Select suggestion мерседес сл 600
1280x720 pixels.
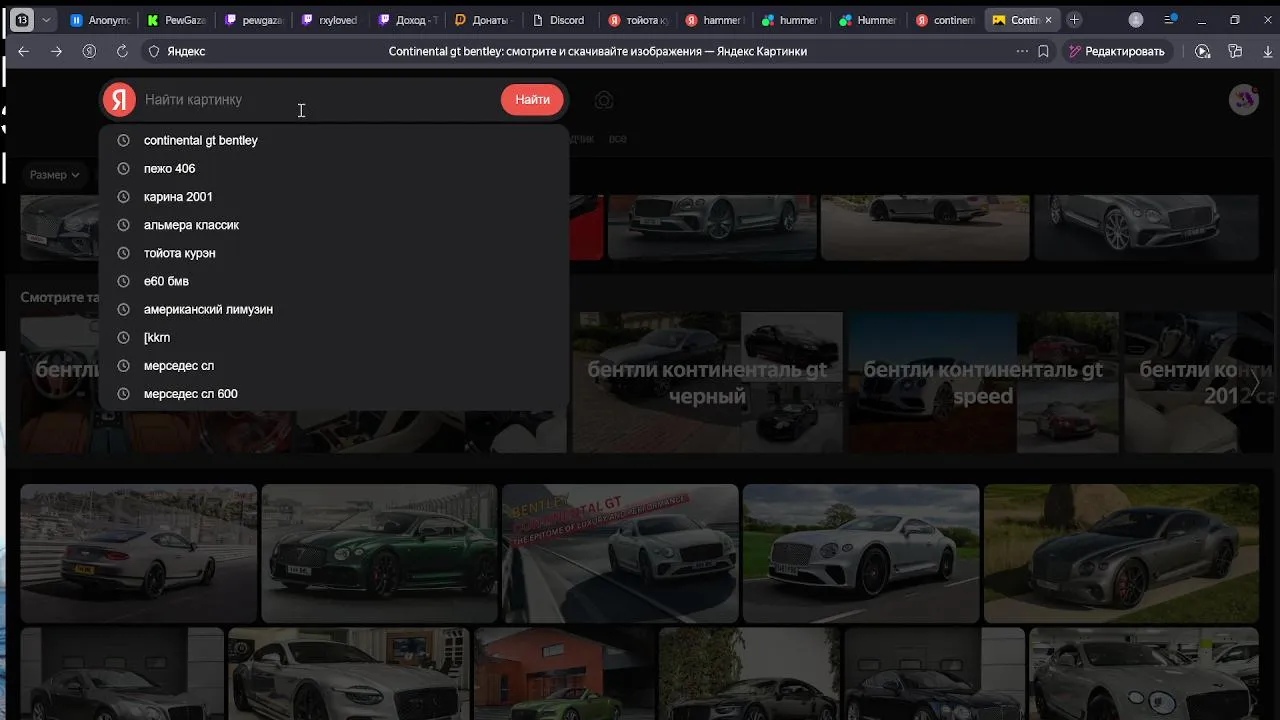click(334, 394)
